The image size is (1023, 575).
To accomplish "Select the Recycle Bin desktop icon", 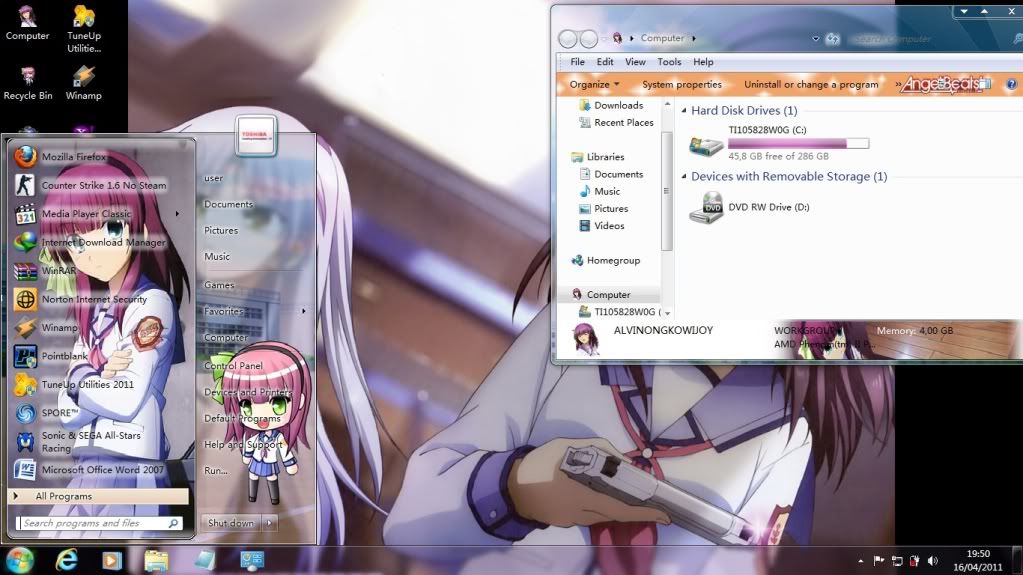I will [27, 83].
